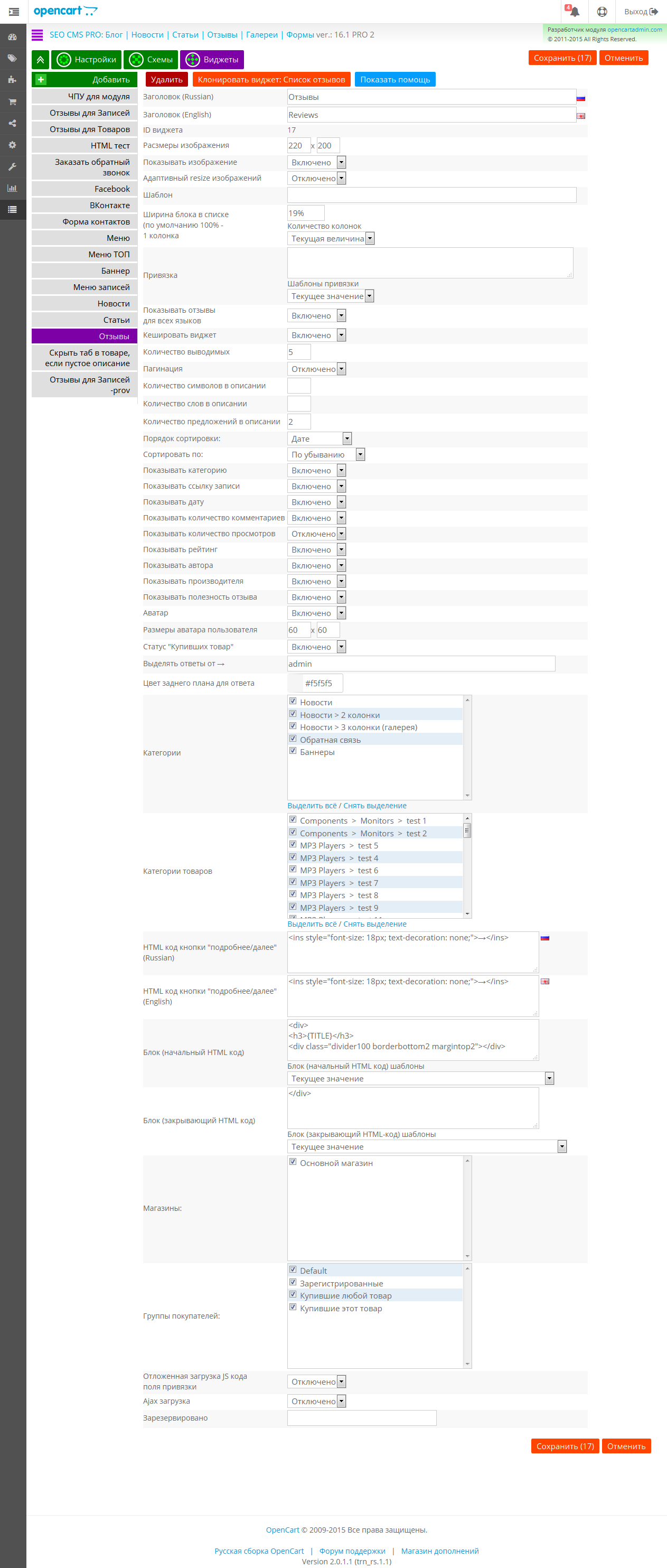Open Порядок сортировки dropdown
The height and width of the screenshot is (1568, 667).
click(x=320, y=438)
